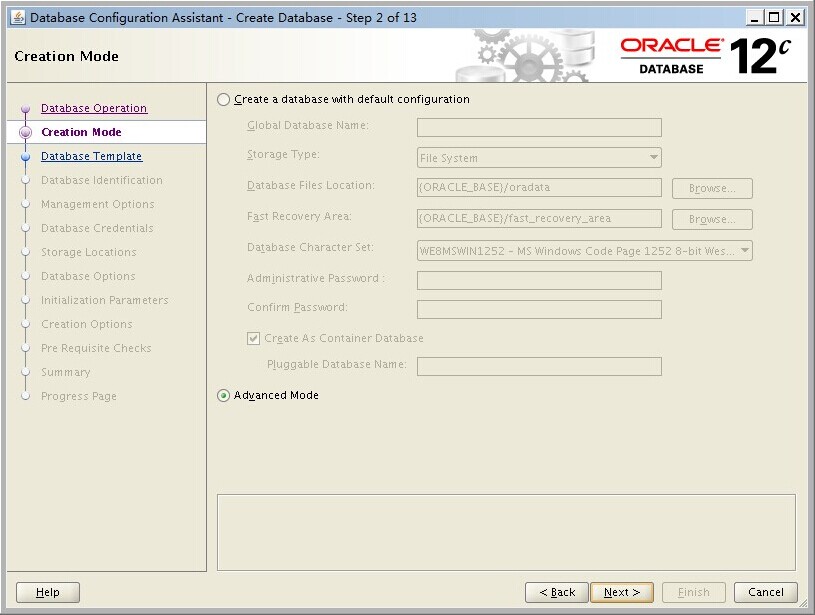Go to Database Operation step

[93, 108]
